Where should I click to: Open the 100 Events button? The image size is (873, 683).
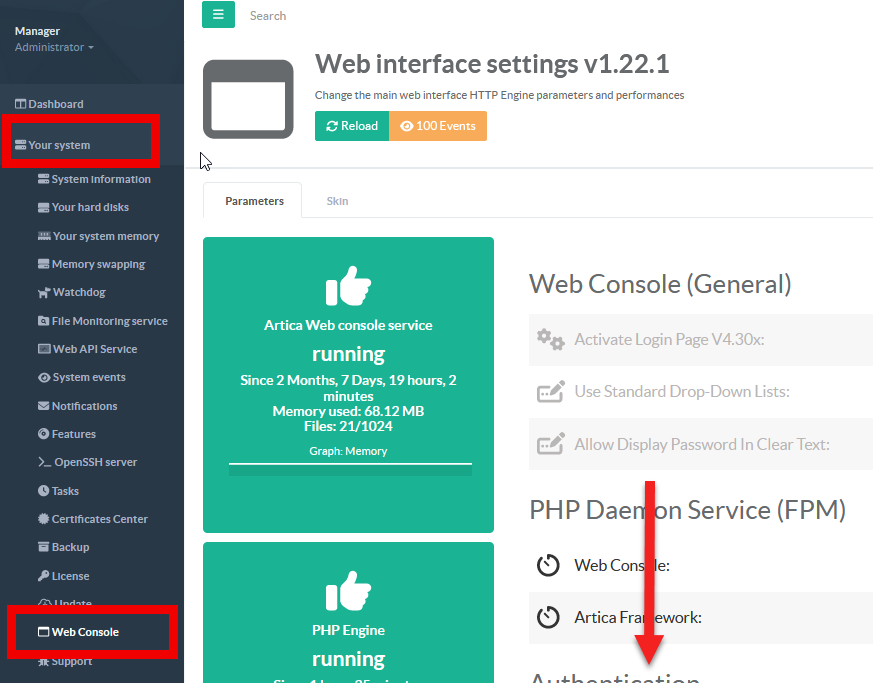438,126
